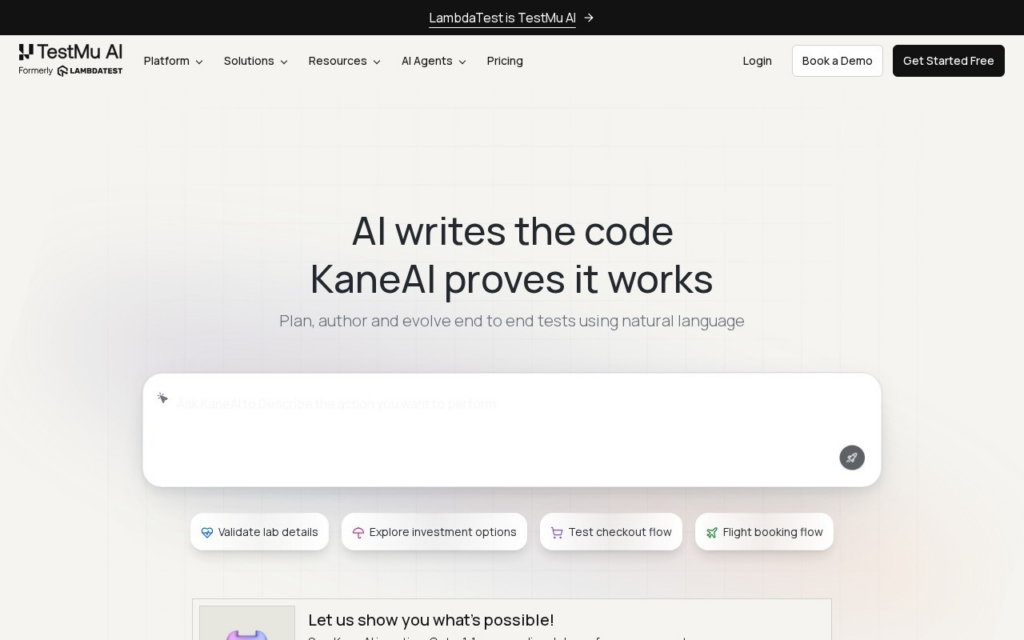The width and height of the screenshot is (1024, 640).
Task: Click the heart icon on Validate lab details
Action: [207, 532]
